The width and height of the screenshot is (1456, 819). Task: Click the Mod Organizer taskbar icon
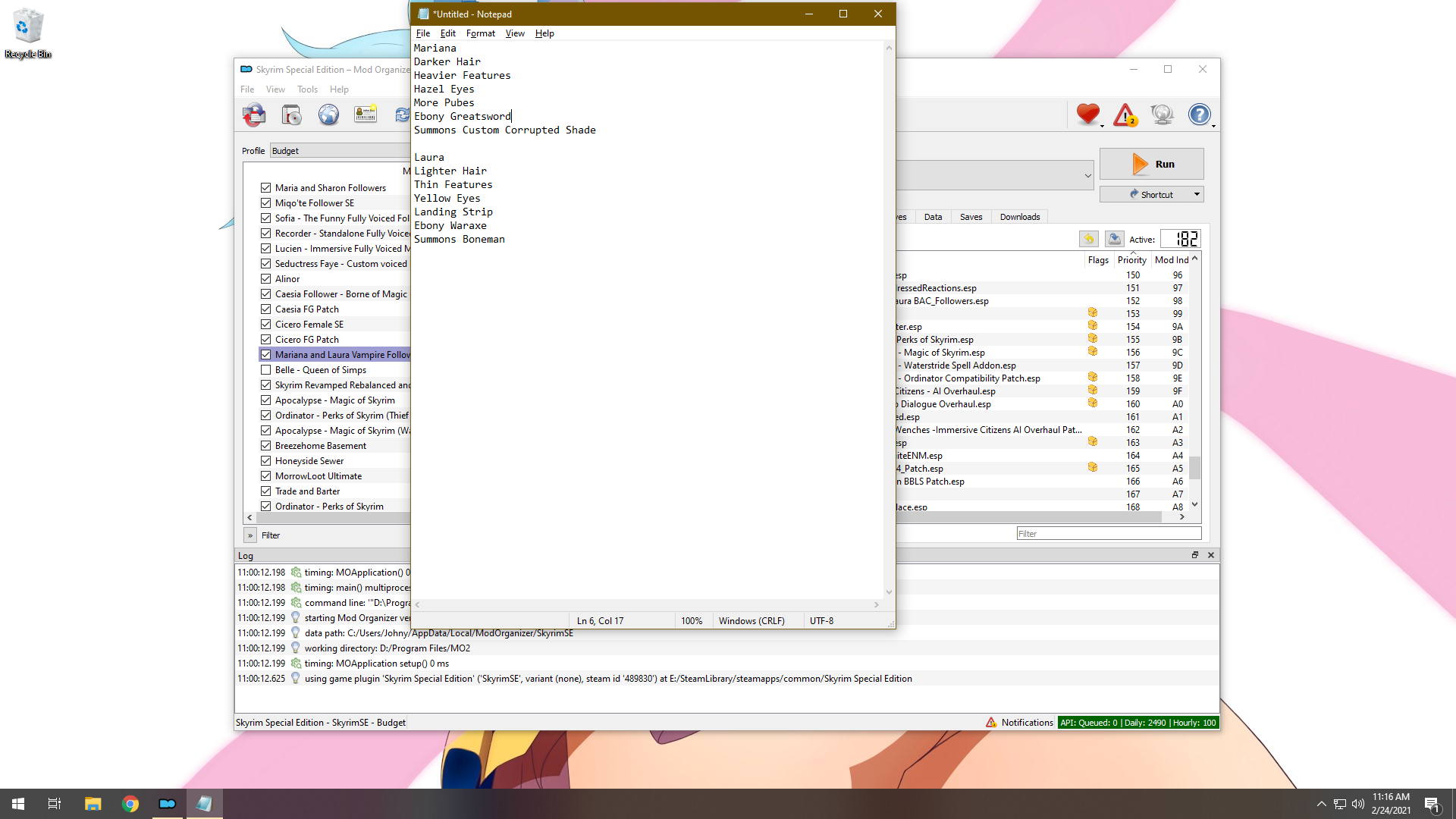pyautogui.click(x=167, y=804)
